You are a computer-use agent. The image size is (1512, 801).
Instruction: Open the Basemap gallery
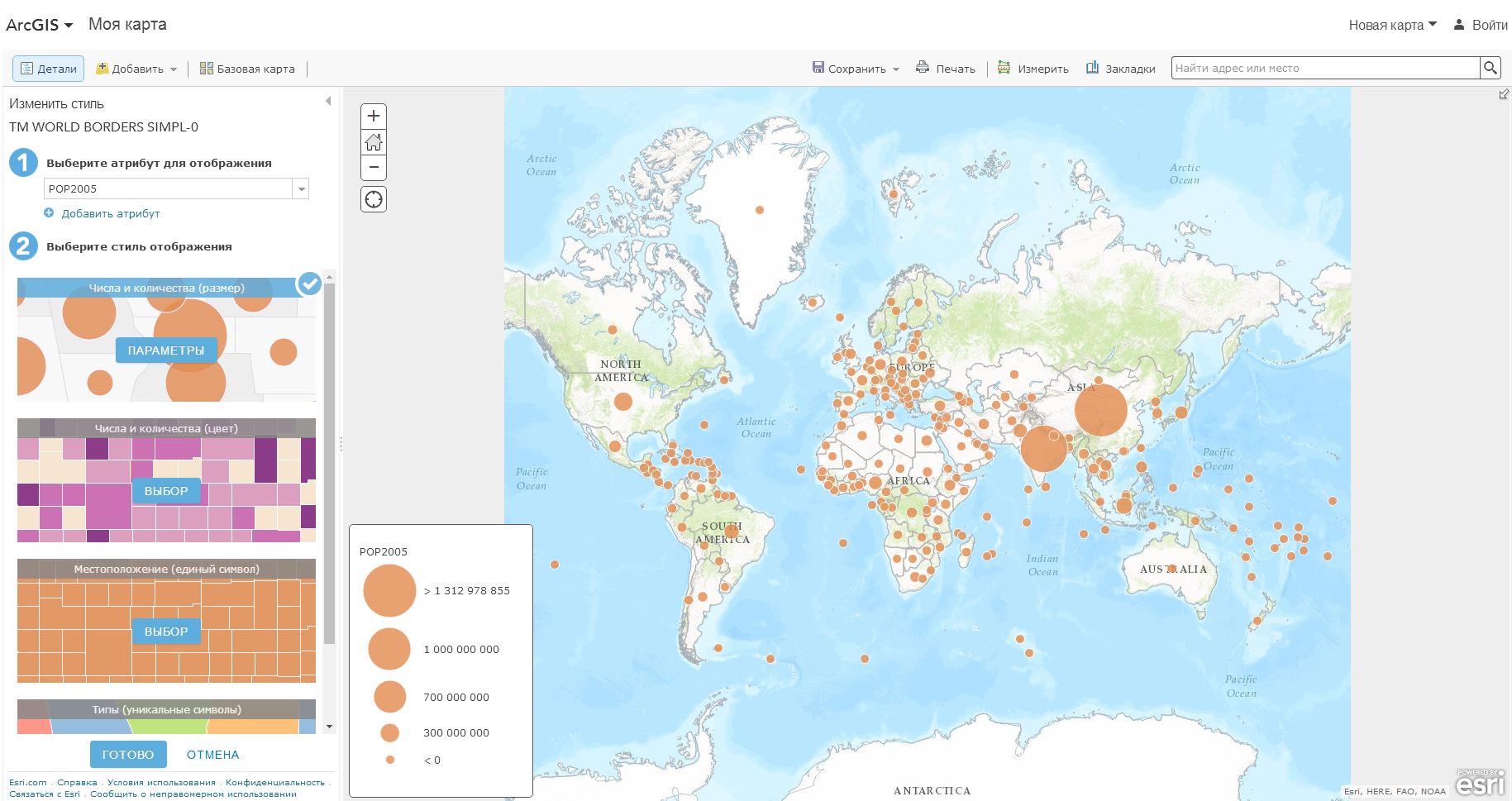(247, 69)
